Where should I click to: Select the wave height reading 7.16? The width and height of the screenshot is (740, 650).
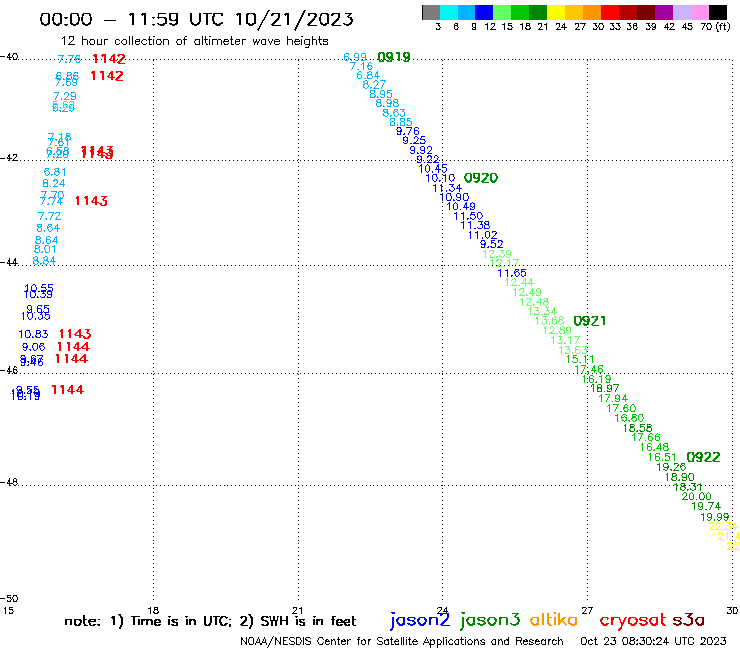pyautogui.click(x=361, y=66)
